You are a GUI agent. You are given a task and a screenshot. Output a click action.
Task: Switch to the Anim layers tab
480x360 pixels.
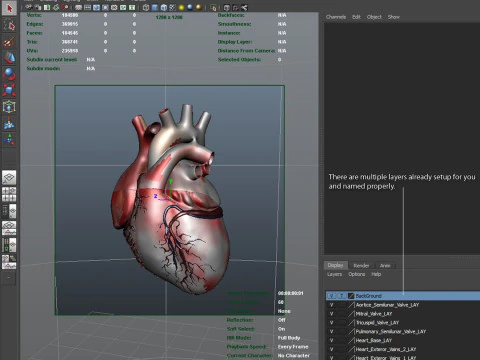coord(385,265)
